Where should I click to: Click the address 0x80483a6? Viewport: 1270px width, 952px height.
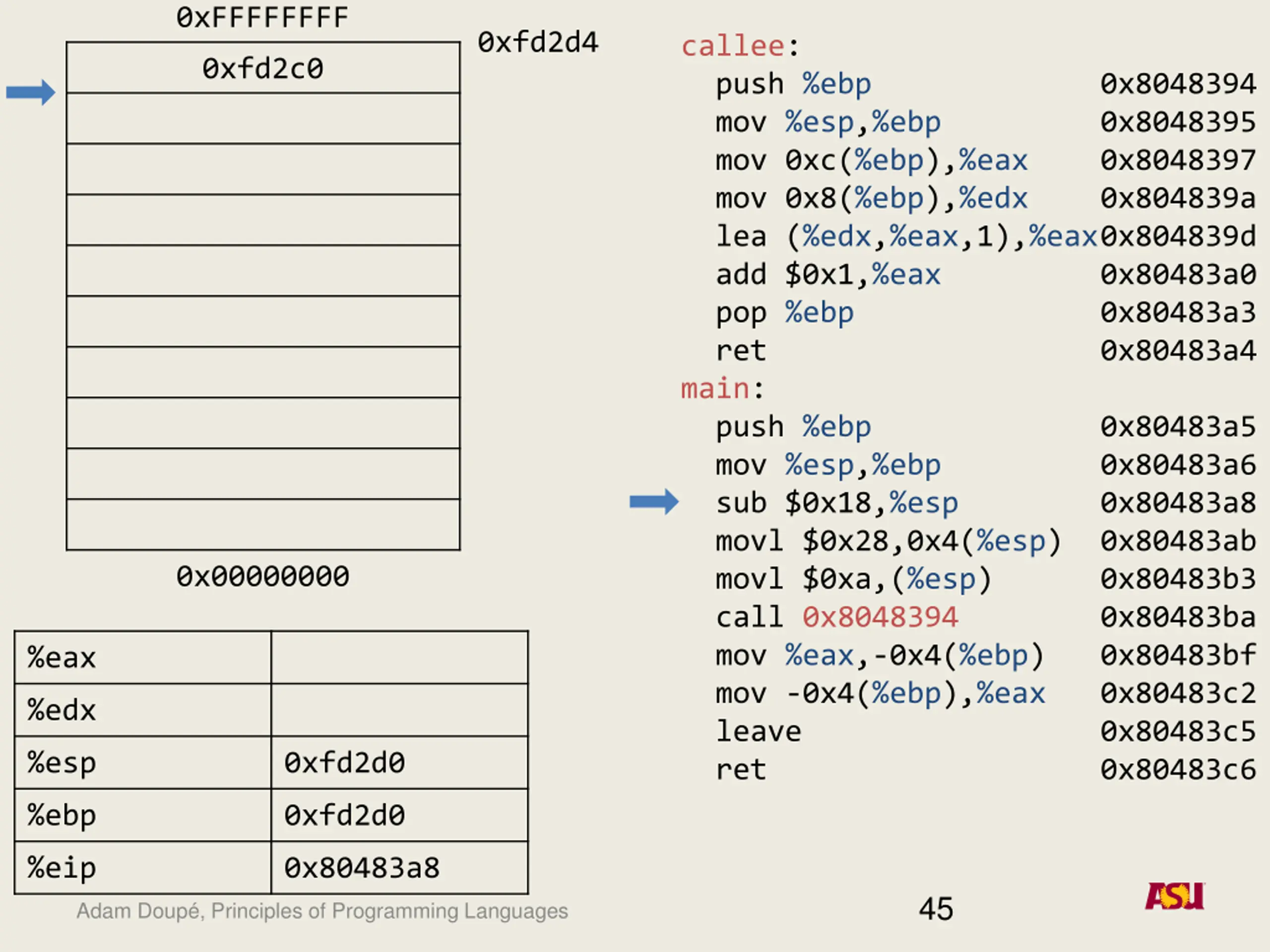(1178, 465)
